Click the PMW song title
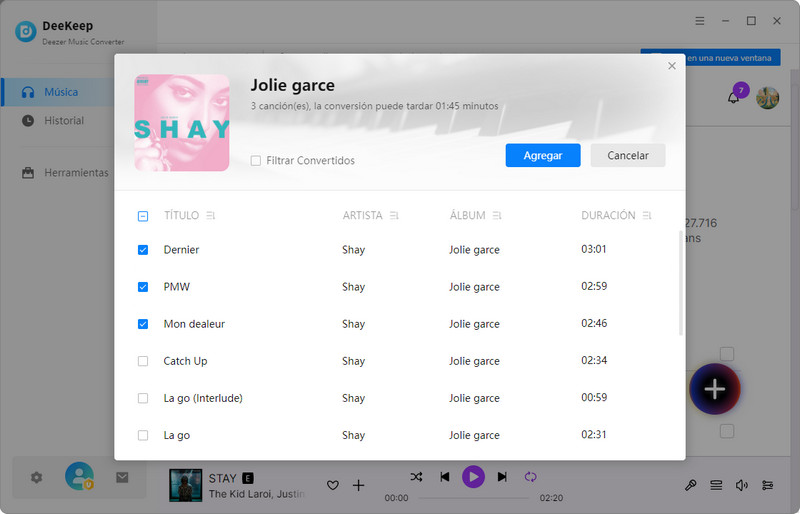This screenshot has height=514, width=800. coord(177,287)
